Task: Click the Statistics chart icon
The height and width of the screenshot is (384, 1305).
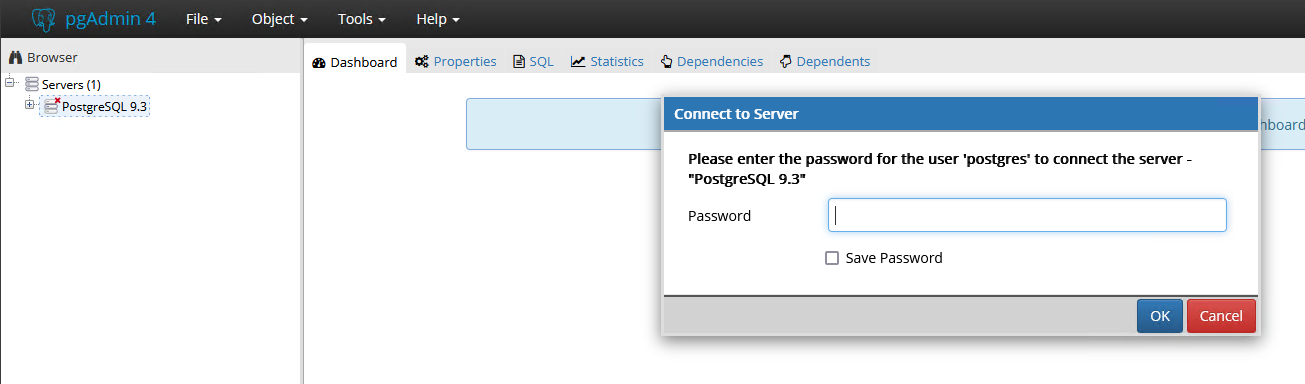Action: [578, 62]
